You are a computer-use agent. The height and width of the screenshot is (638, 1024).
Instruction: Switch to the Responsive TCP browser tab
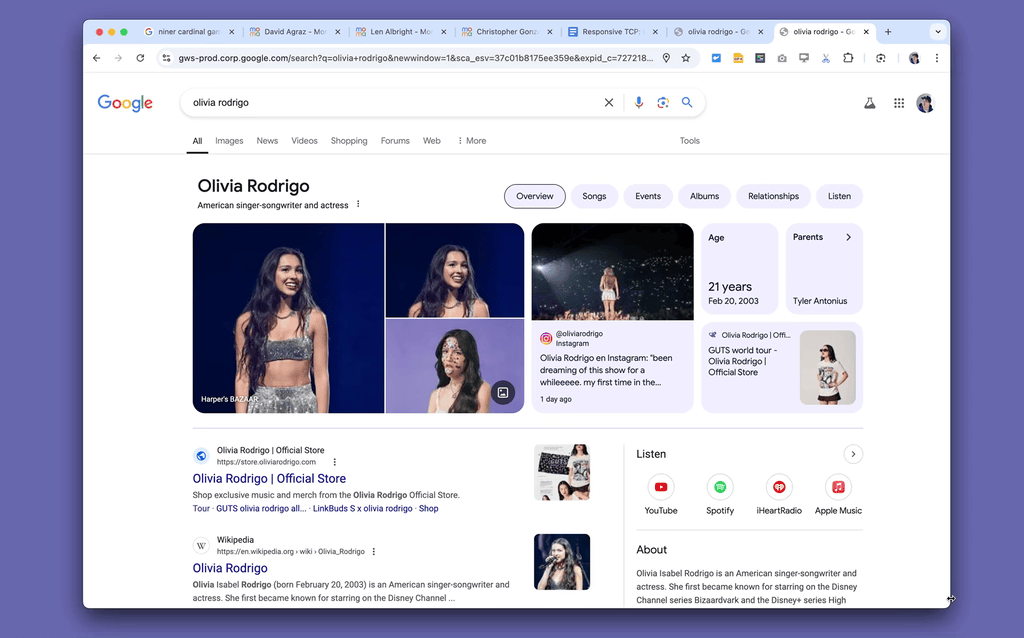tap(611, 31)
